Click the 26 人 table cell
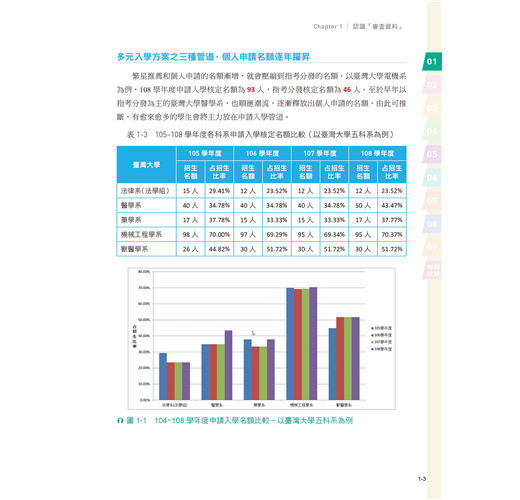520x500 pixels. coord(190,249)
